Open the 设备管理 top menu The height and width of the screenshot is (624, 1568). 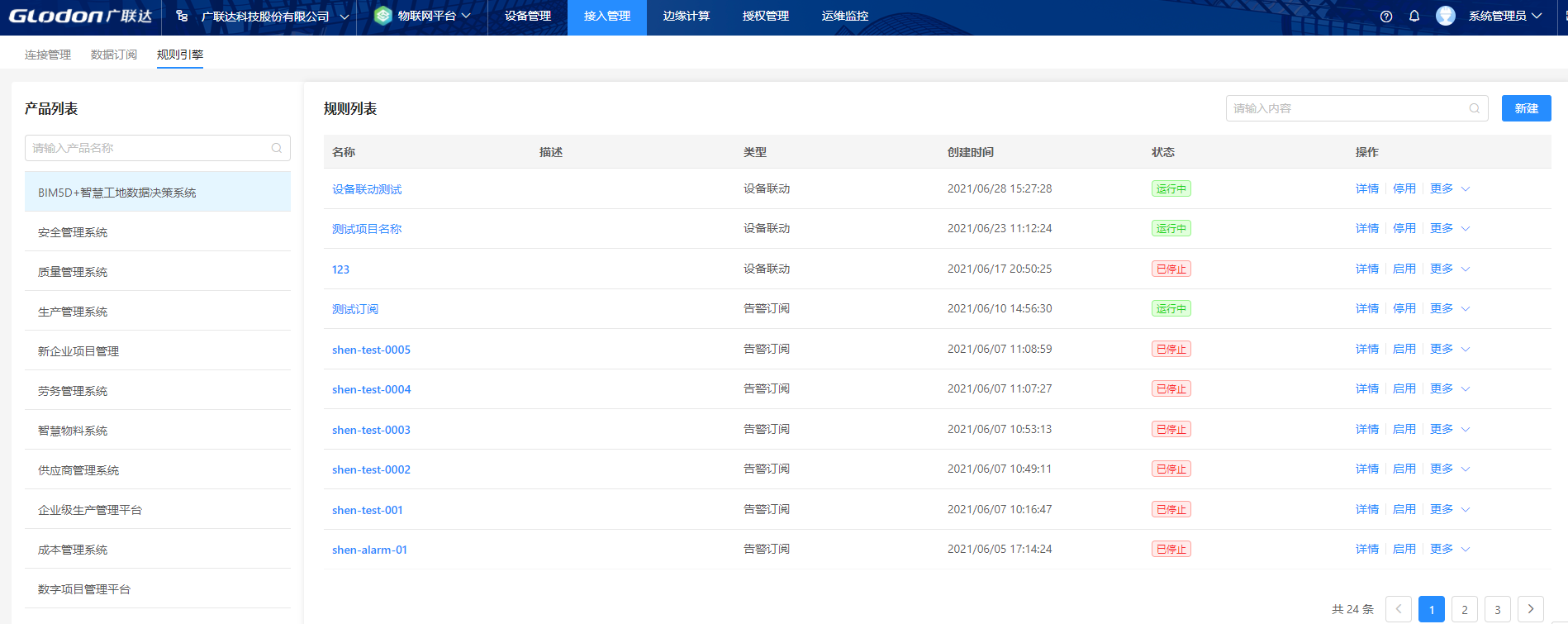[528, 16]
